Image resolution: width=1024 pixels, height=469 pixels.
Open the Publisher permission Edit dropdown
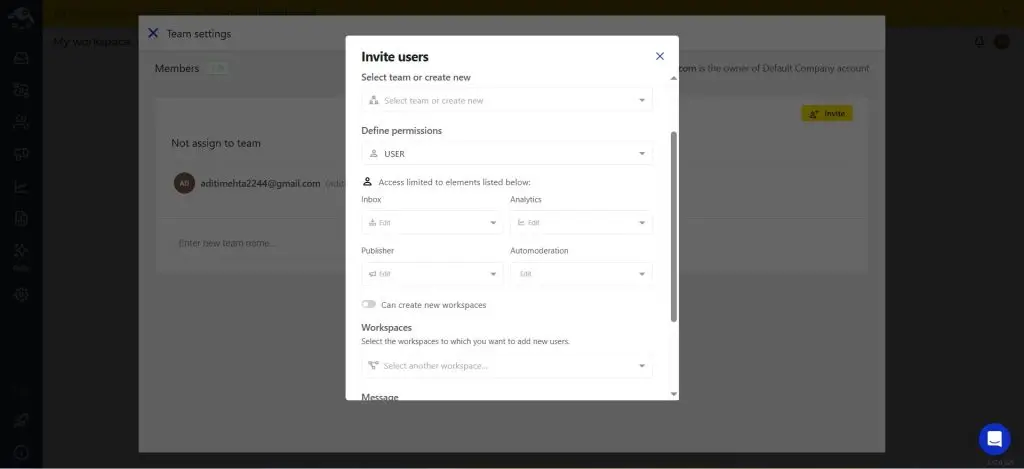pyautogui.click(x=432, y=274)
